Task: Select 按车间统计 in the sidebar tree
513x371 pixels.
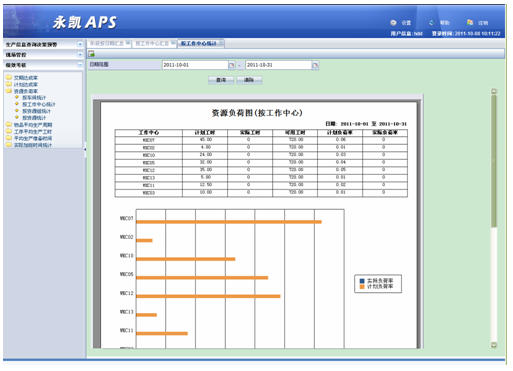Action: coord(34,98)
